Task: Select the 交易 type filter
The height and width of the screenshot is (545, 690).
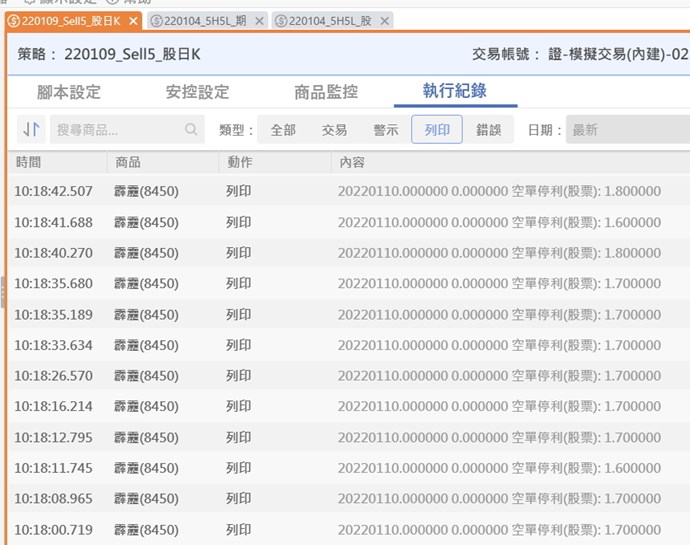Action: [334, 130]
